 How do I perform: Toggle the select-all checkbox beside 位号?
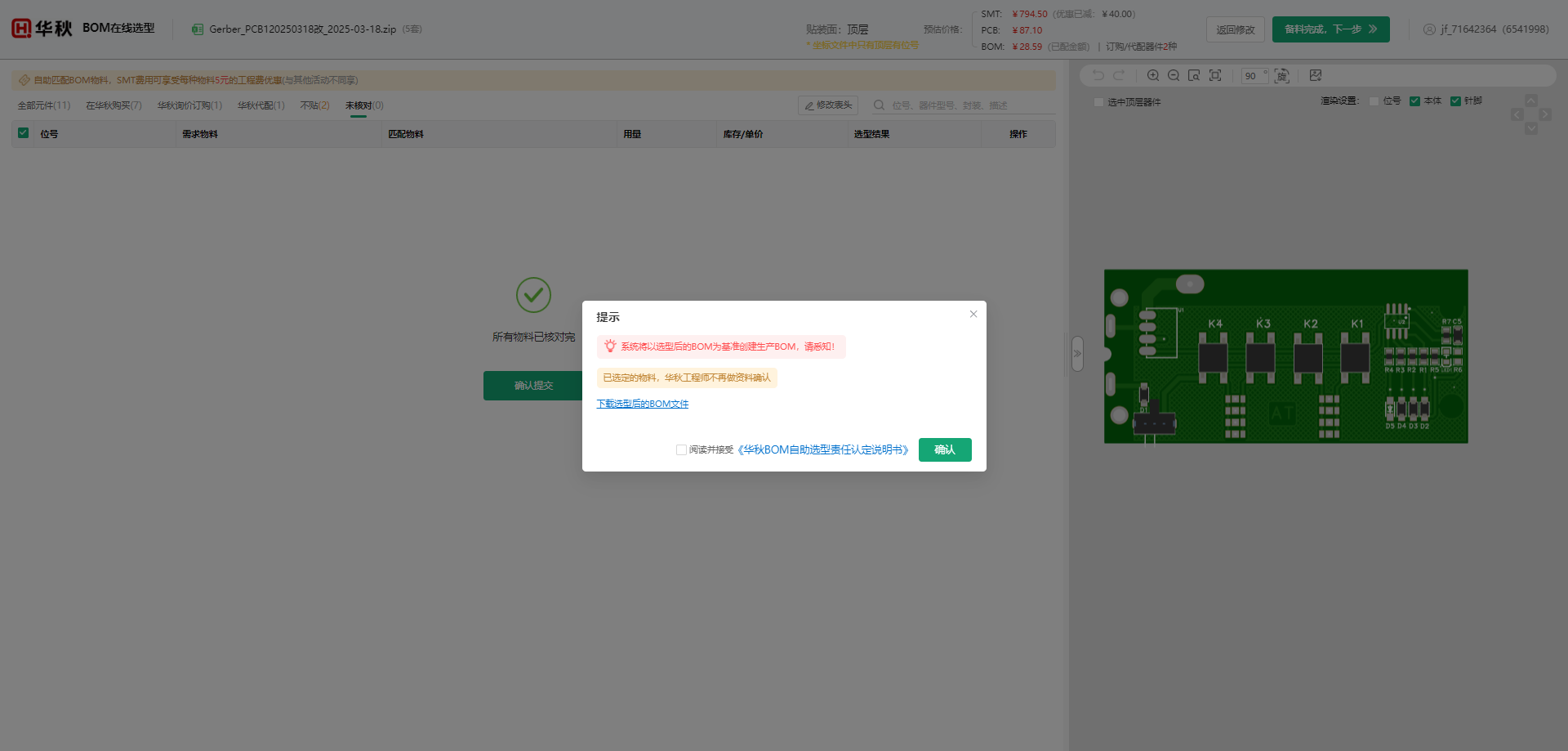click(23, 133)
